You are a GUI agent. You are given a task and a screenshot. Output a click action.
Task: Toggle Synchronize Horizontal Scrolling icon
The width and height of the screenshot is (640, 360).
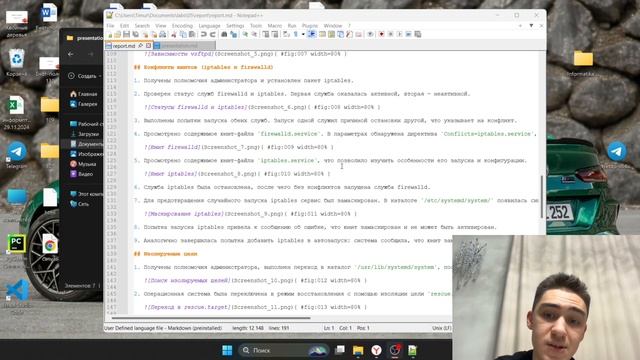275,34
